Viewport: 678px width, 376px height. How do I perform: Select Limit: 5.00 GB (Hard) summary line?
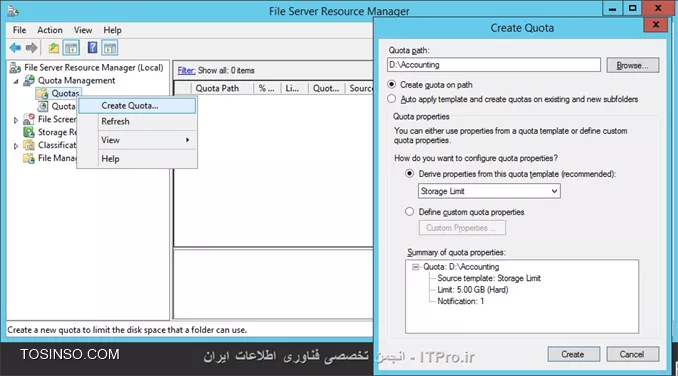pyautogui.click(x=473, y=290)
